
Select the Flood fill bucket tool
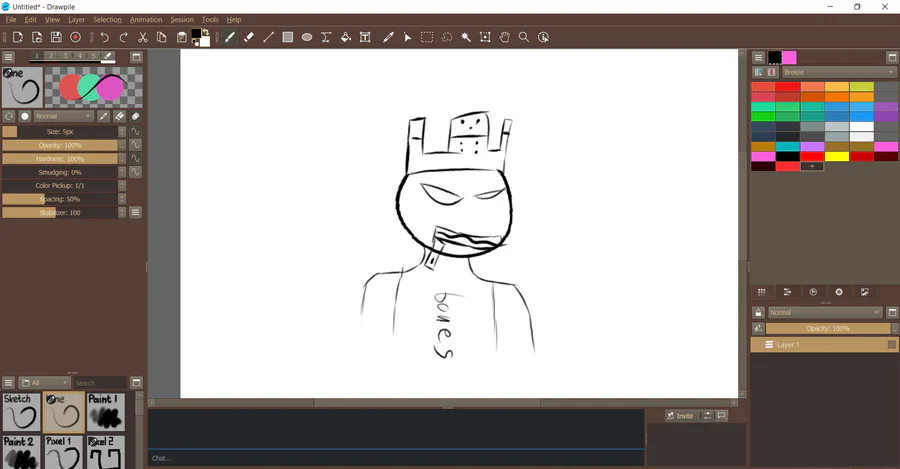(346, 37)
